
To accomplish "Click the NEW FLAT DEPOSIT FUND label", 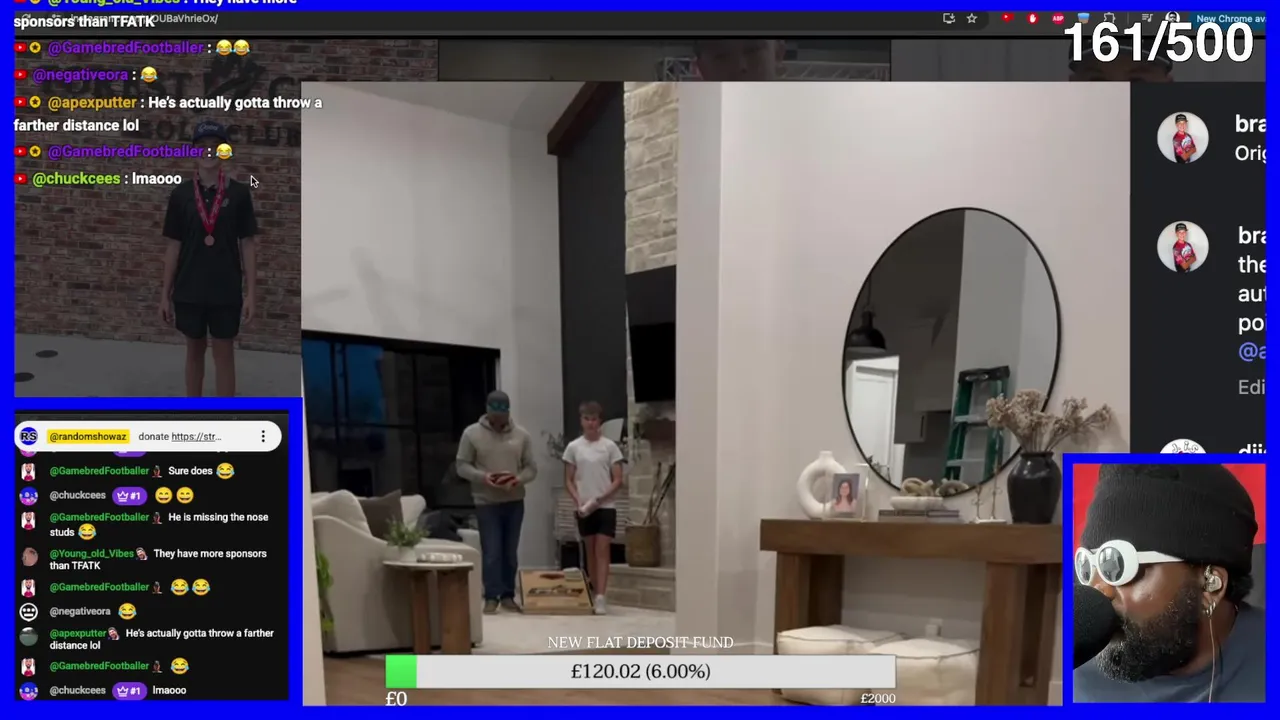I will click(640, 643).
